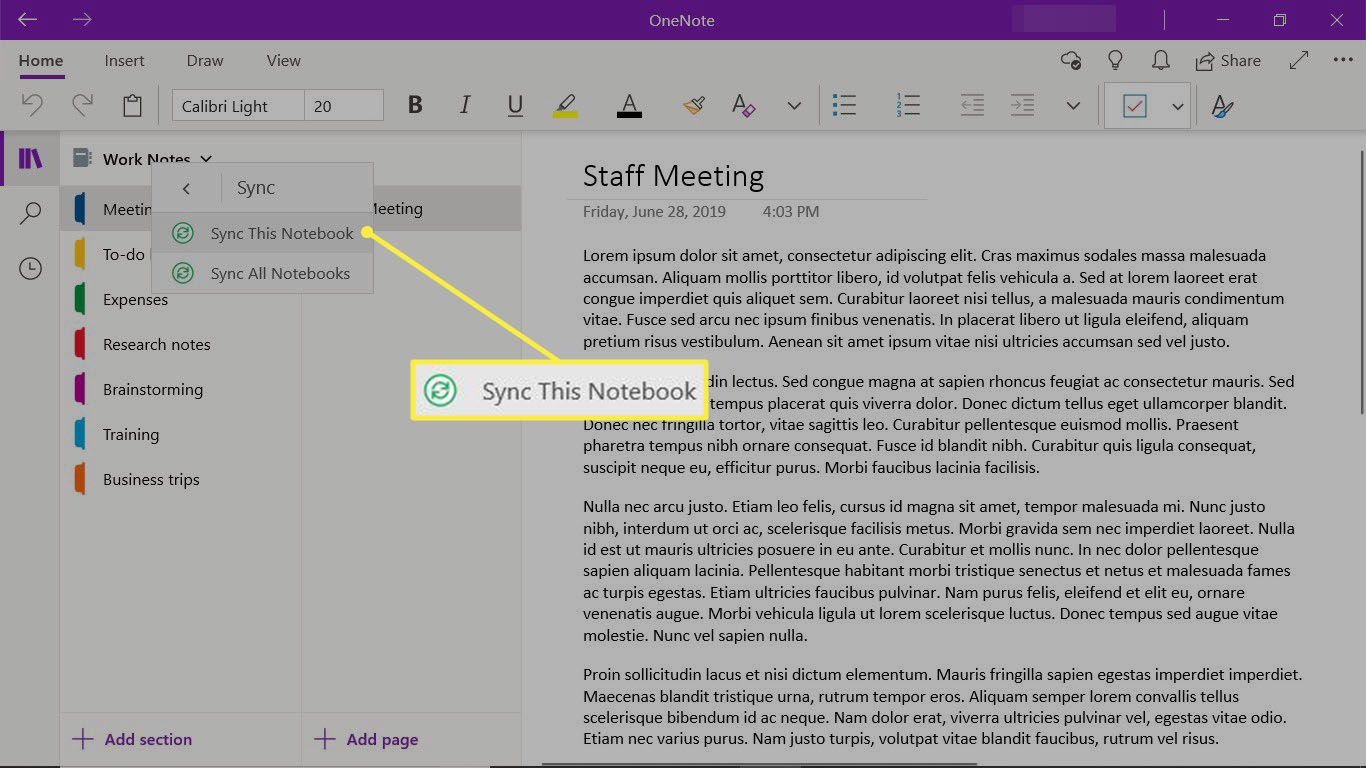
Task: Open the tags dropdown arrow
Action: [x=1177, y=106]
